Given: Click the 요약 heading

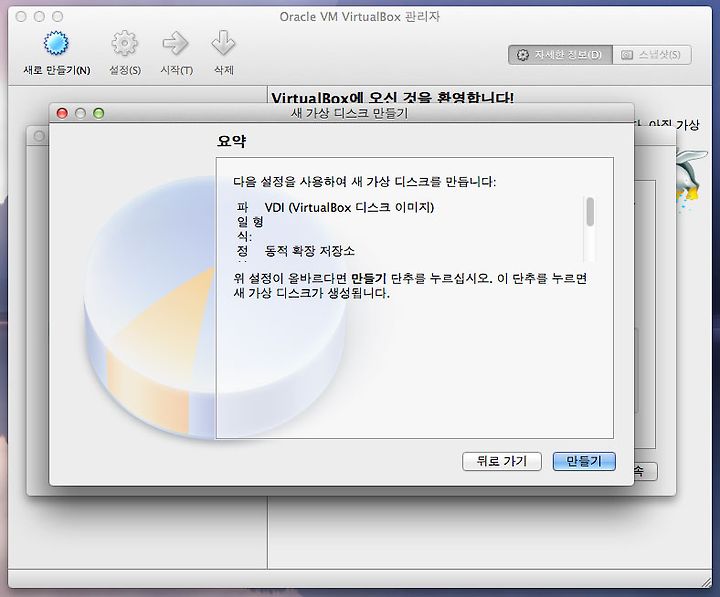Looking at the screenshot, I should [231, 141].
